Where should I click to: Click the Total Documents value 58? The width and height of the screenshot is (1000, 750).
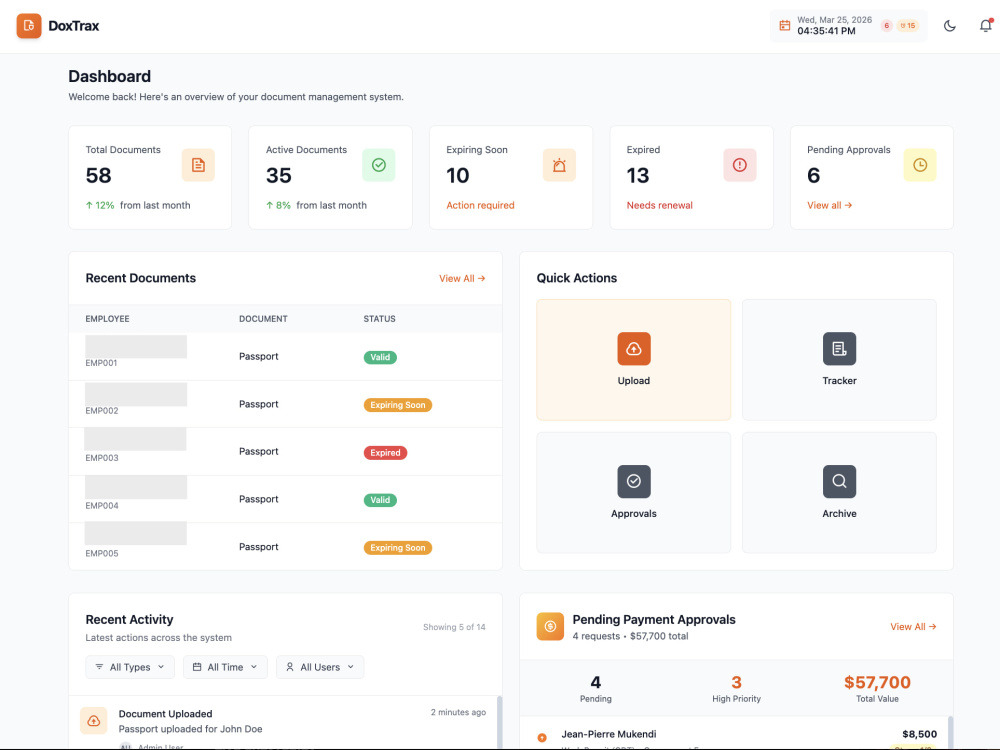(99, 175)
